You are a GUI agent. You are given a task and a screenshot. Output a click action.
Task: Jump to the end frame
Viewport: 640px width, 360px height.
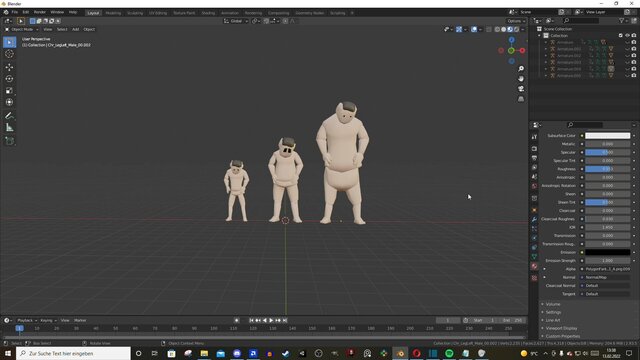tap(285, 320)
